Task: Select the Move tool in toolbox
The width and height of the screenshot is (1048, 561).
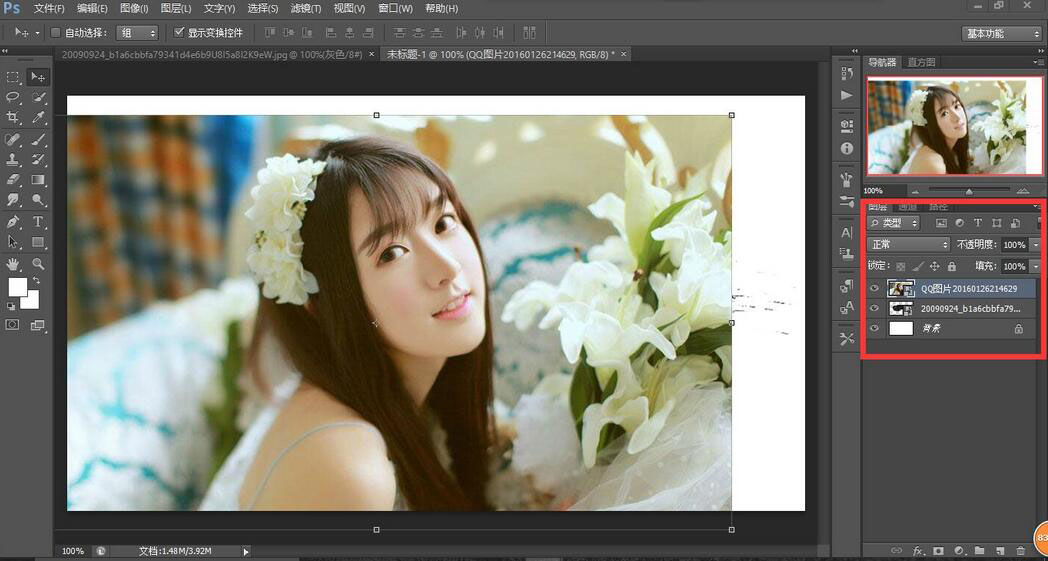Action: (x=38, y=77)
